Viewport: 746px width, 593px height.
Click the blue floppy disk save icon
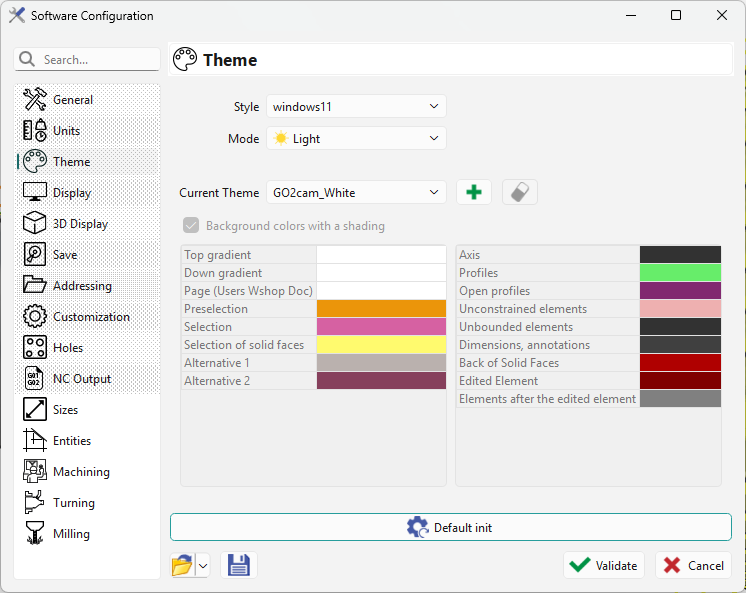[239, 565]
